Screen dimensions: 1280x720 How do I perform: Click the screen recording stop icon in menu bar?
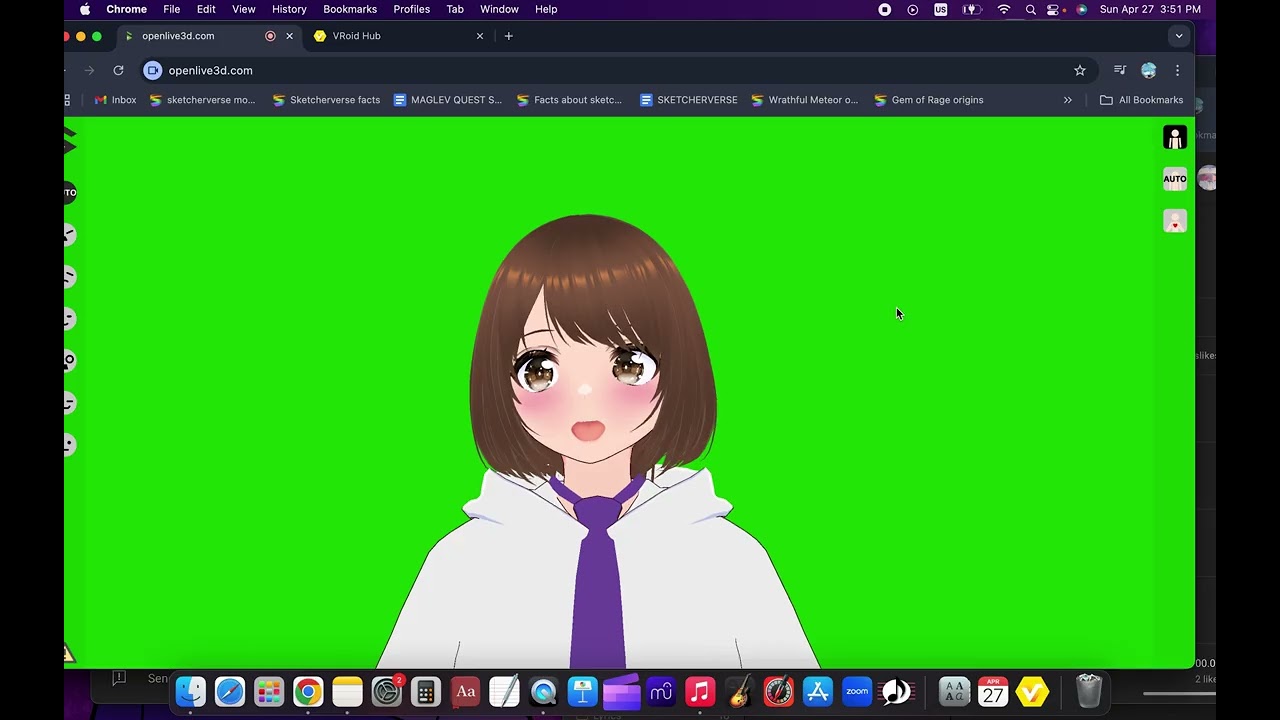(885, 9)
